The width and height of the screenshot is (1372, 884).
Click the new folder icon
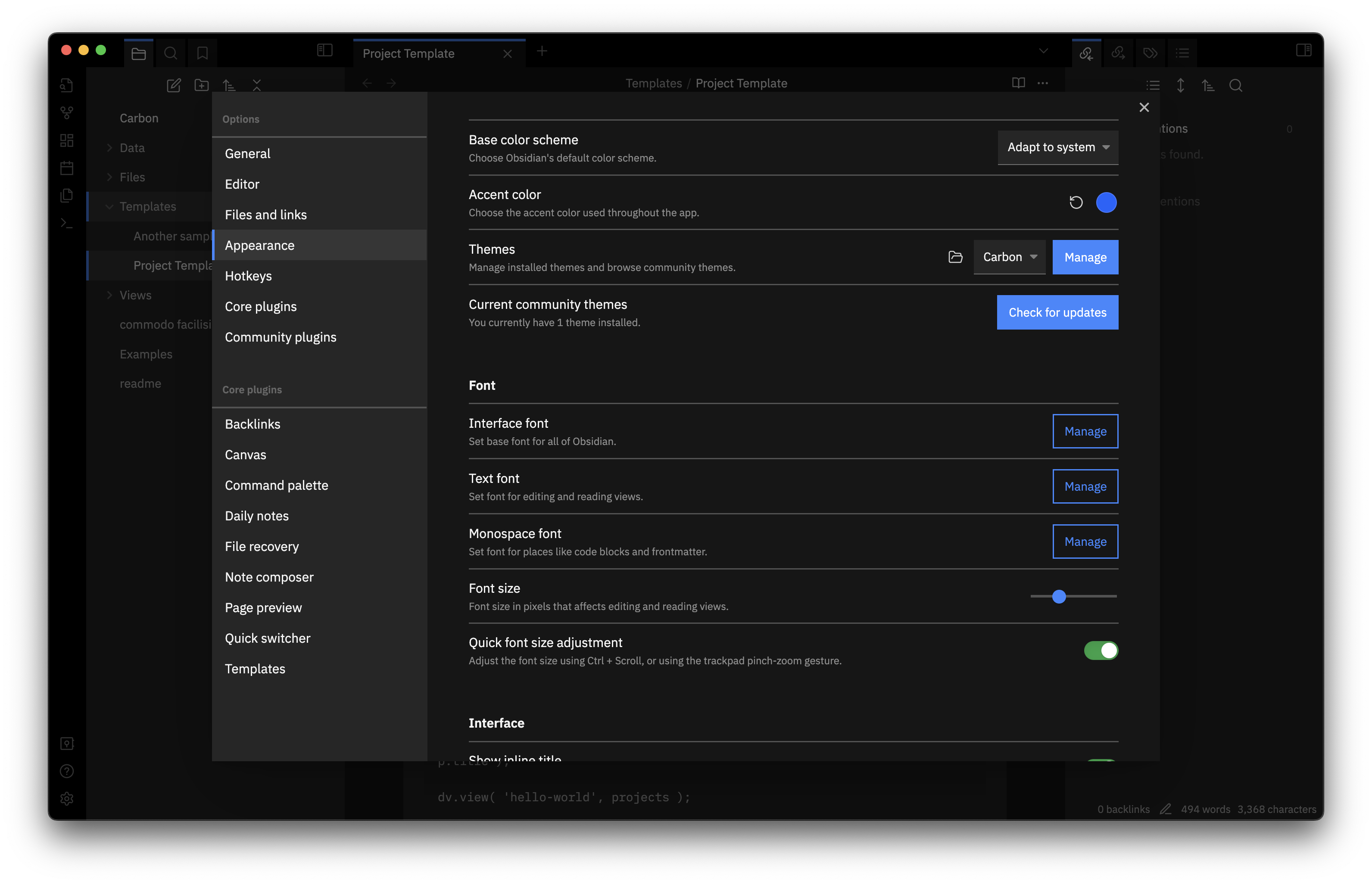(x=202, y=86)
